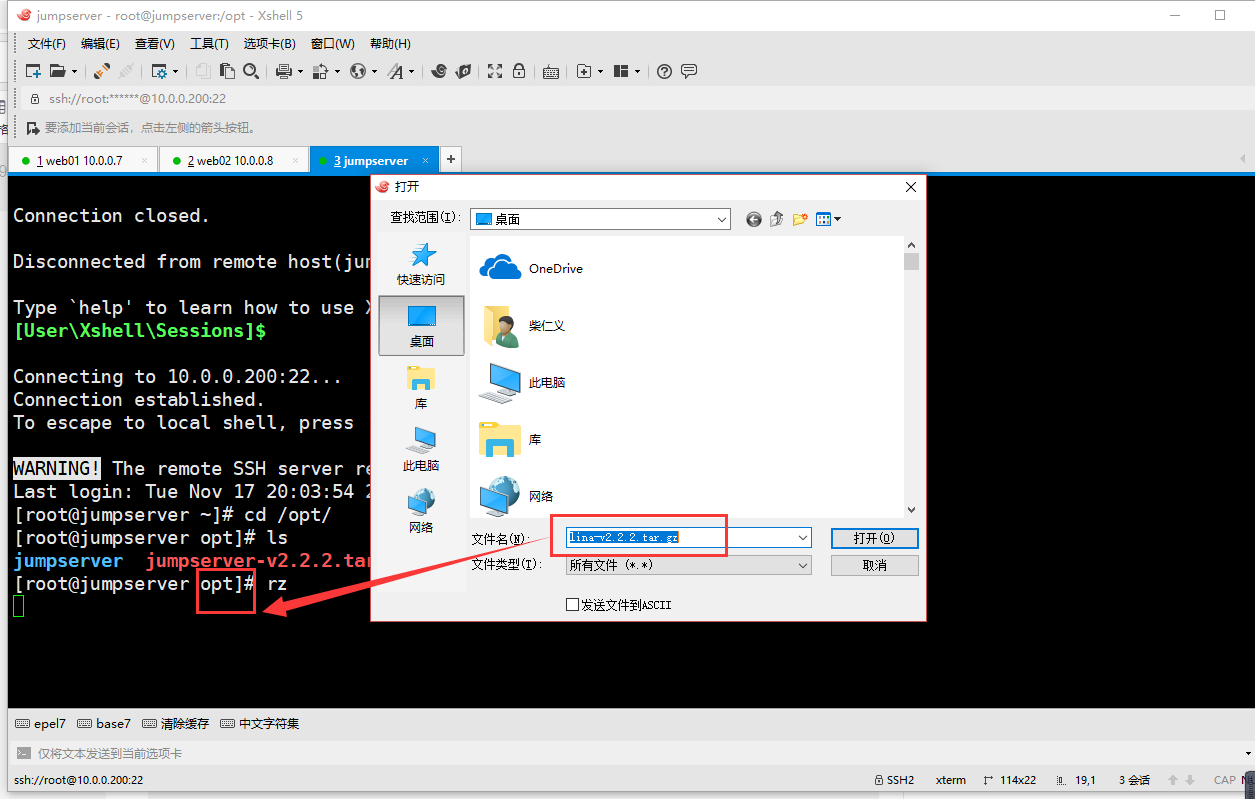The height and width of the screenshot is (799, 1255).
Task: Expand the 查找范围 桌面 dropdown
Action: tap(722, 219)
